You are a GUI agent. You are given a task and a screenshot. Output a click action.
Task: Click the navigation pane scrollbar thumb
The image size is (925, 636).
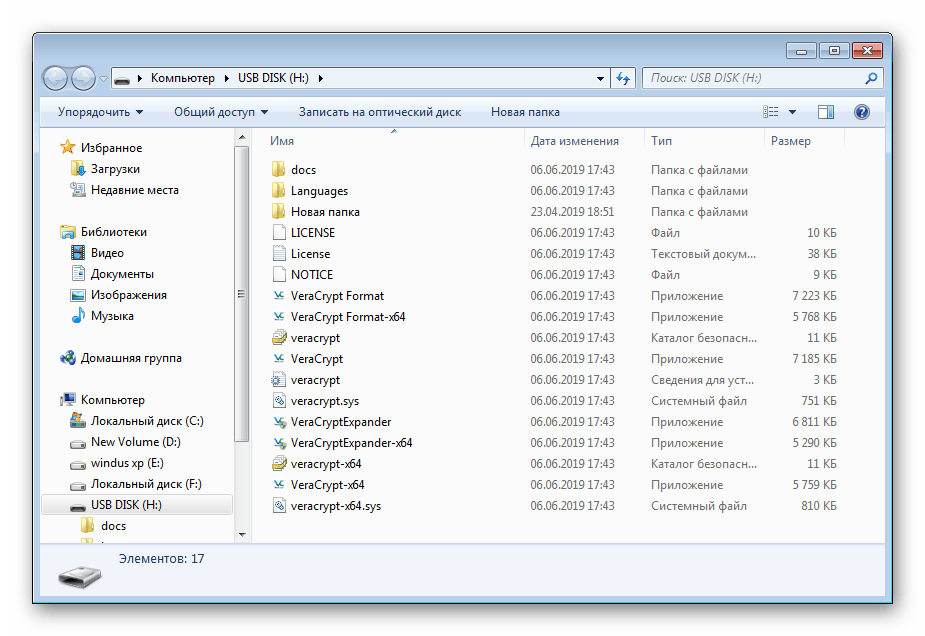click(x=242, y=294)
